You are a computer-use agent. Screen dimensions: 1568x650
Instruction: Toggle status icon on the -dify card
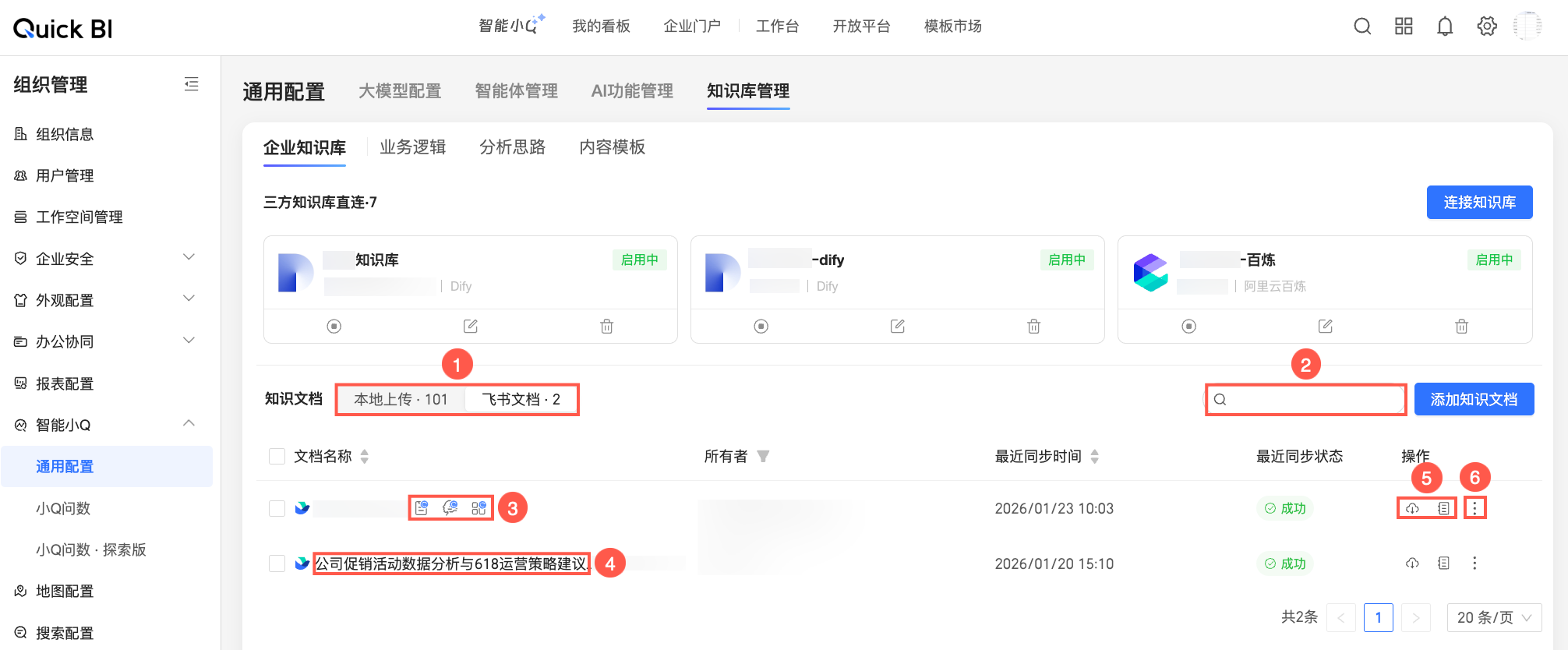761,326
